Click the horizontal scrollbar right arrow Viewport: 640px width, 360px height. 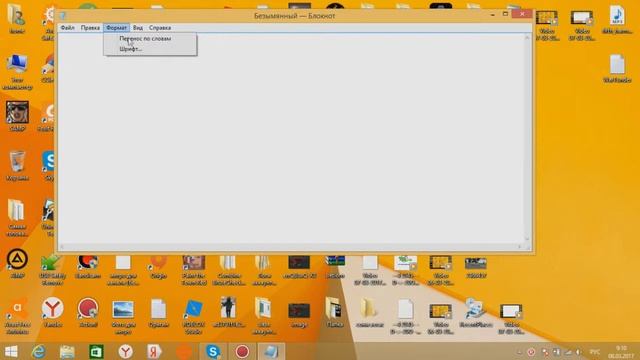pos(520,247)
